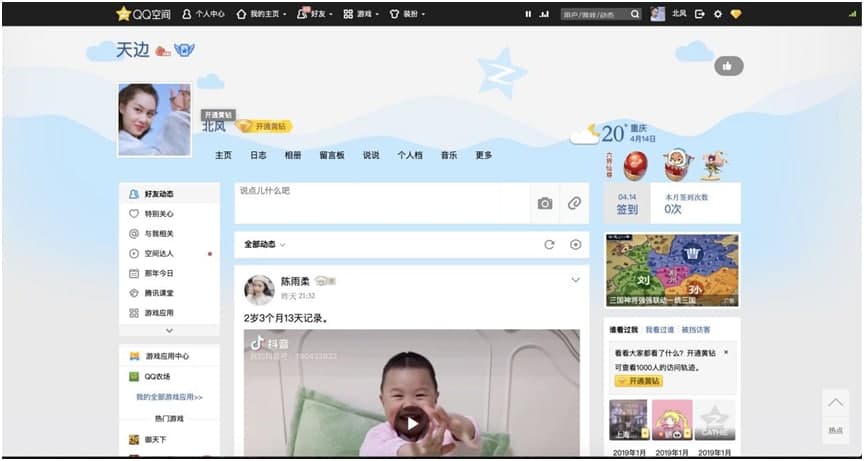This screenshot has width=864, height=461.
Task: Open visitor thumbnail labeled 上海
Action: pyautogui.click(x=628, y=420)
